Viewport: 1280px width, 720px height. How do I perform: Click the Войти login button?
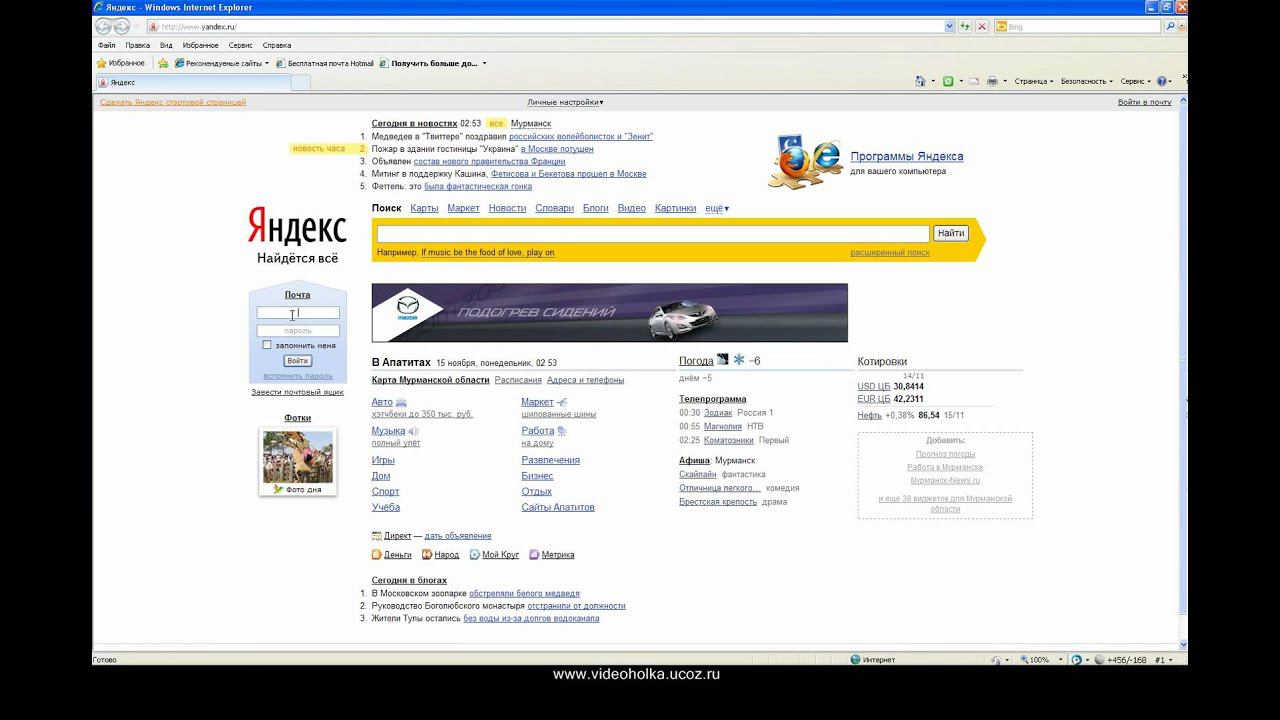297,361
